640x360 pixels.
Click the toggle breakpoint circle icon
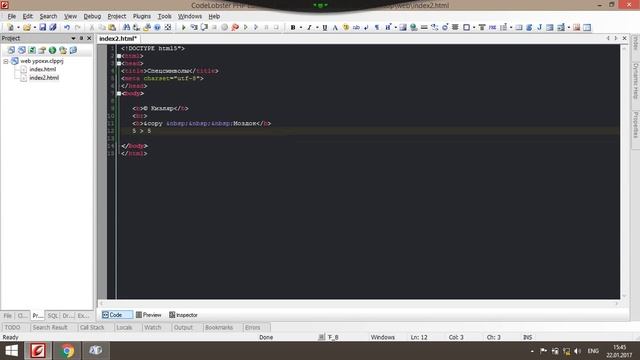click(224, 27)
